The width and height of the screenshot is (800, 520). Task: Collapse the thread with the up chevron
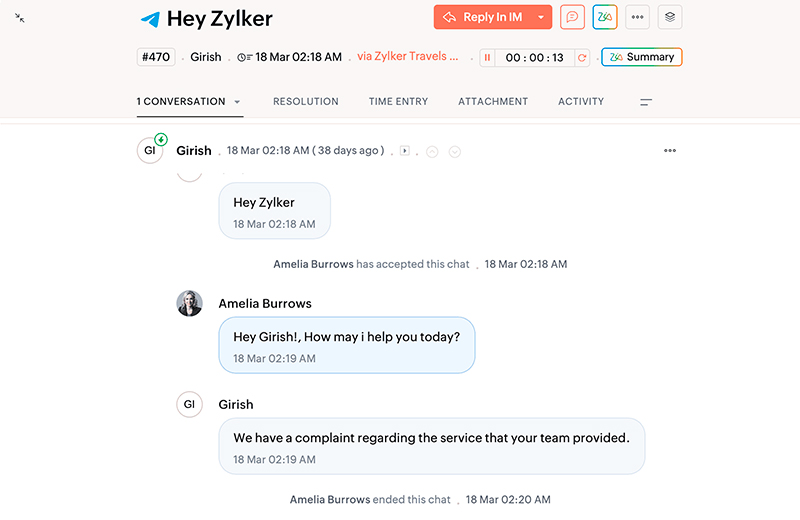tap(432, 152)
